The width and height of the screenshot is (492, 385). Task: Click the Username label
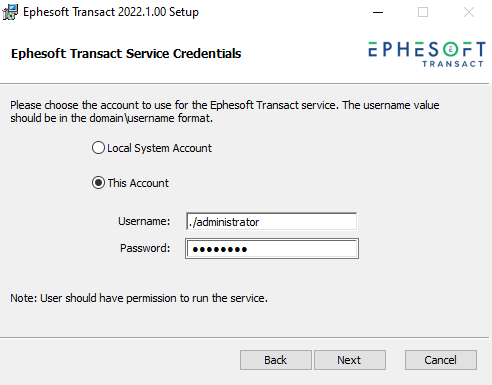click(144, 221)
